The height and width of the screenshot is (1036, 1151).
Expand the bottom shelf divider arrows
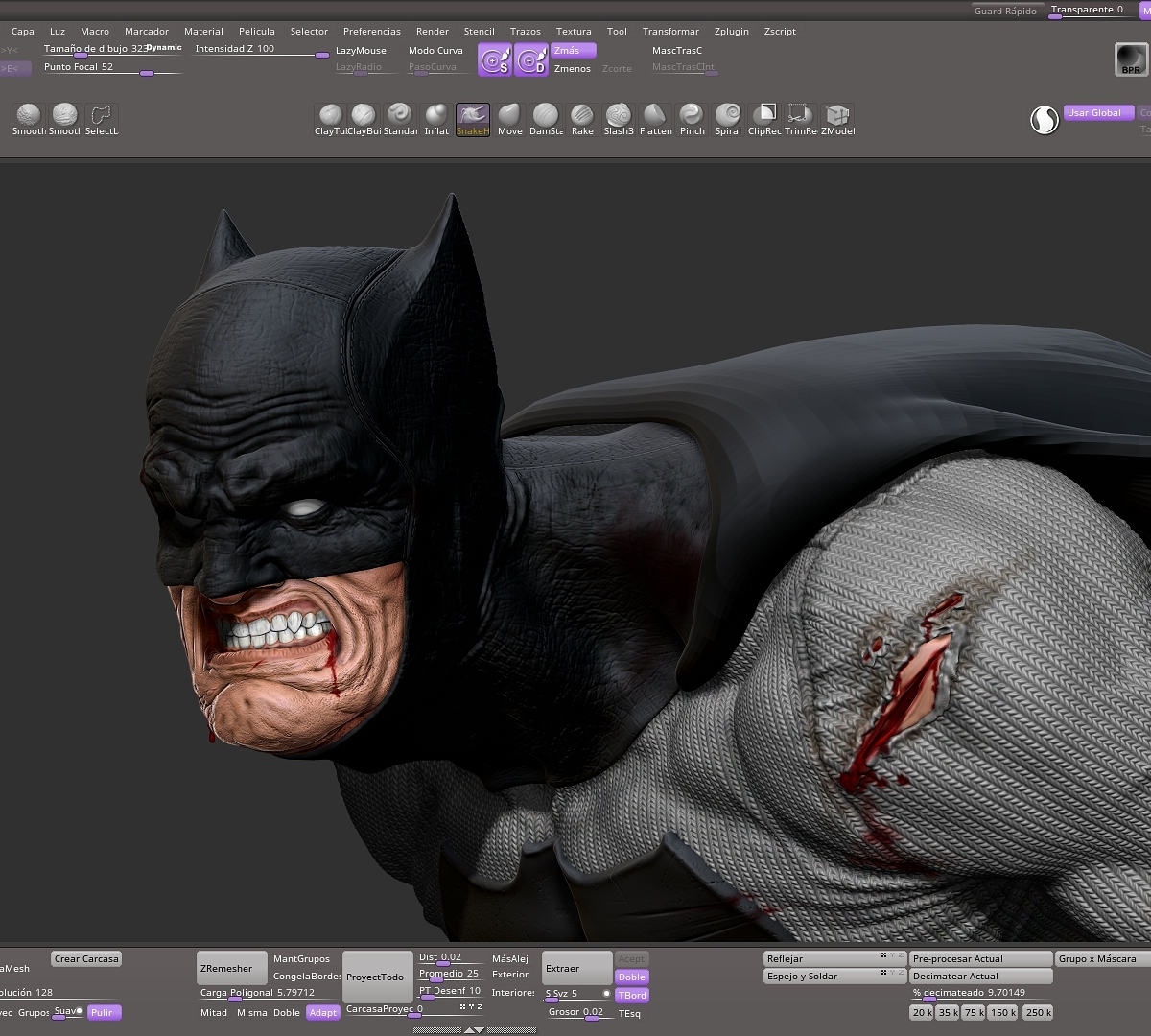click(x=475, y=1030)
